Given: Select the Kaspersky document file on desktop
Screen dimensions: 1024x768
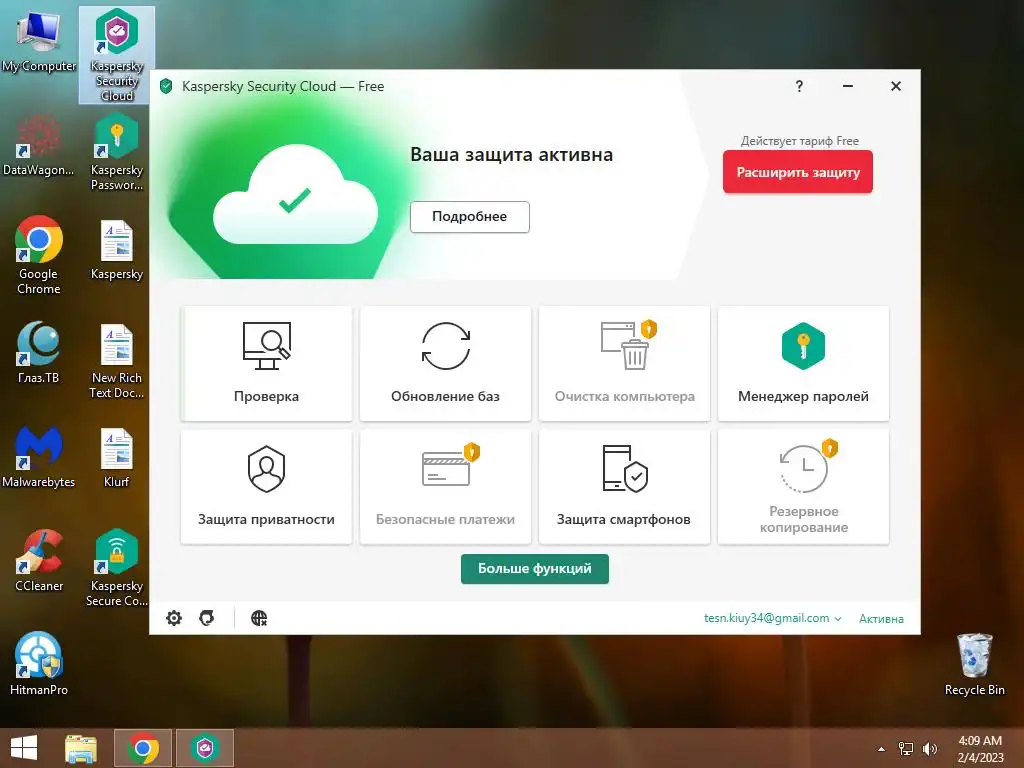Looking at the screenshot, I should pyautogui.click(x=117, y=250).
